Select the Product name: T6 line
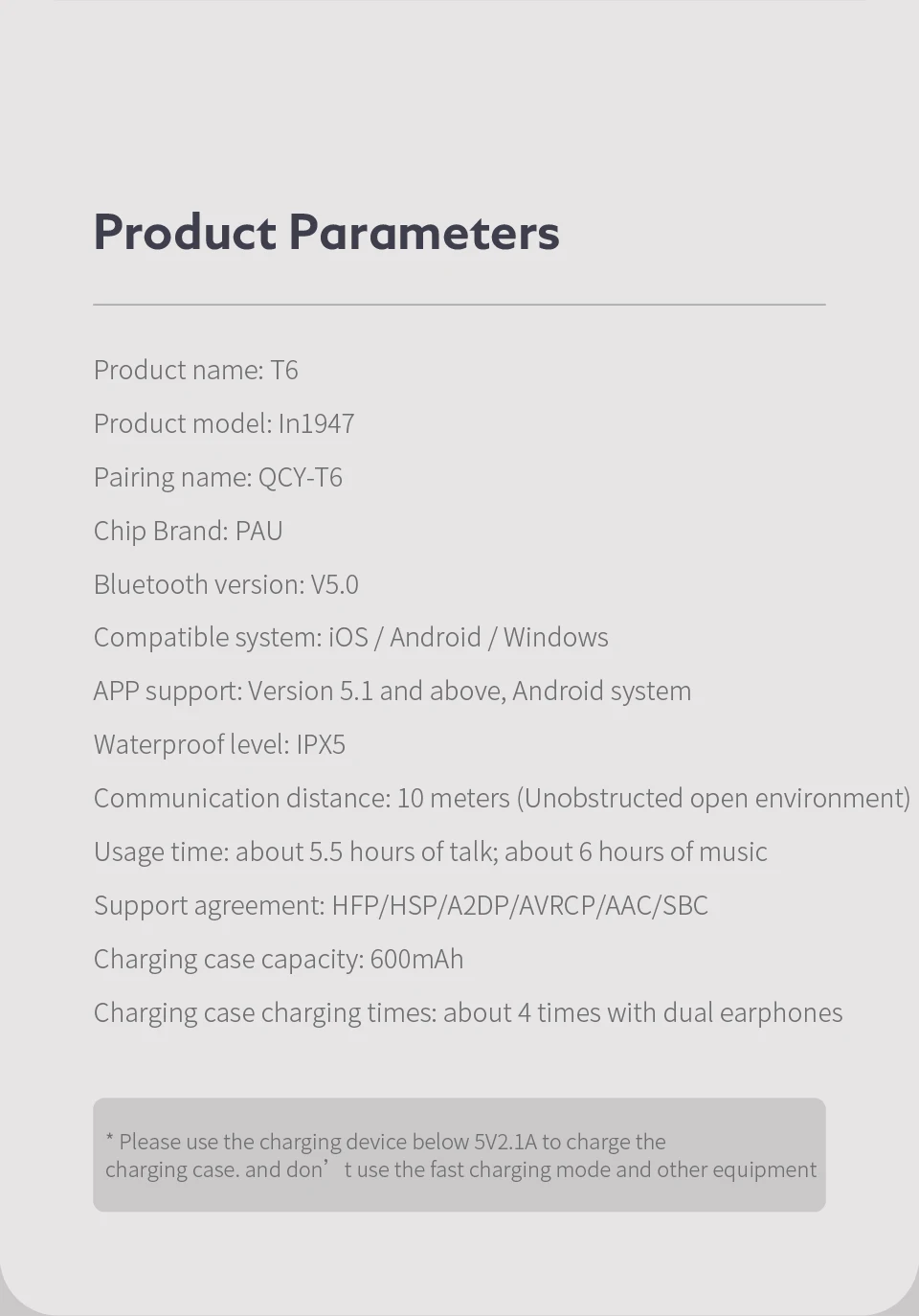 pyautogui.click(x=196, y=370)
